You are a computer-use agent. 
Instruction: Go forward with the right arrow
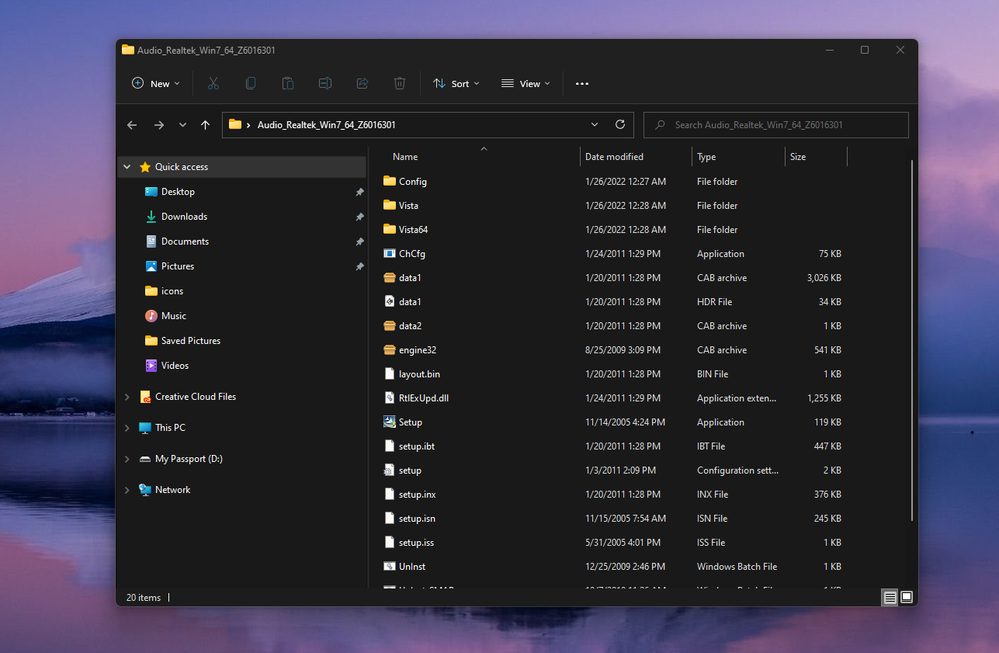(x=159, y=125)
